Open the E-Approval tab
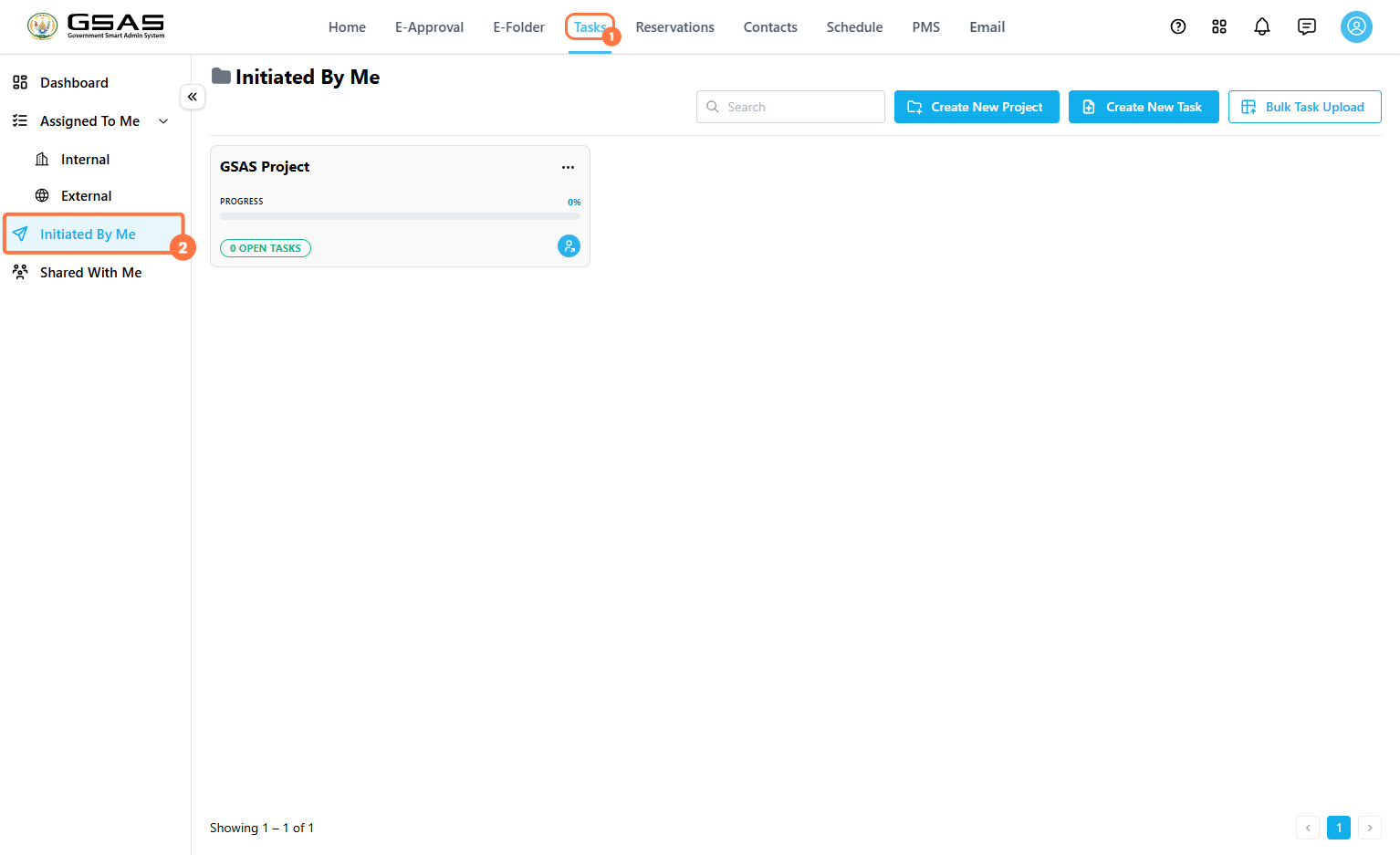The height and width of the screenshot is (855, 1400). pyautogui.click(x=429, y=27)
